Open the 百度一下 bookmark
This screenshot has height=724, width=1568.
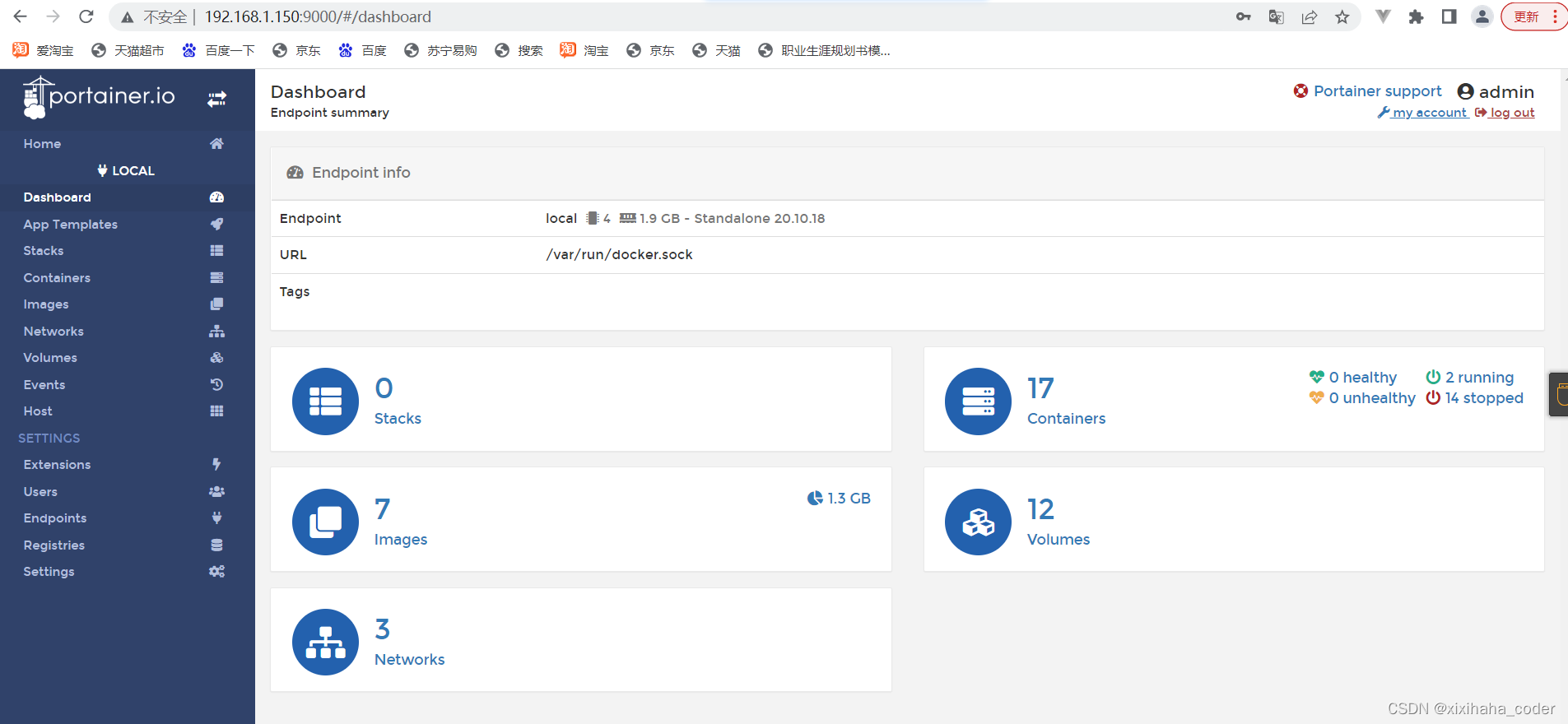219,51
